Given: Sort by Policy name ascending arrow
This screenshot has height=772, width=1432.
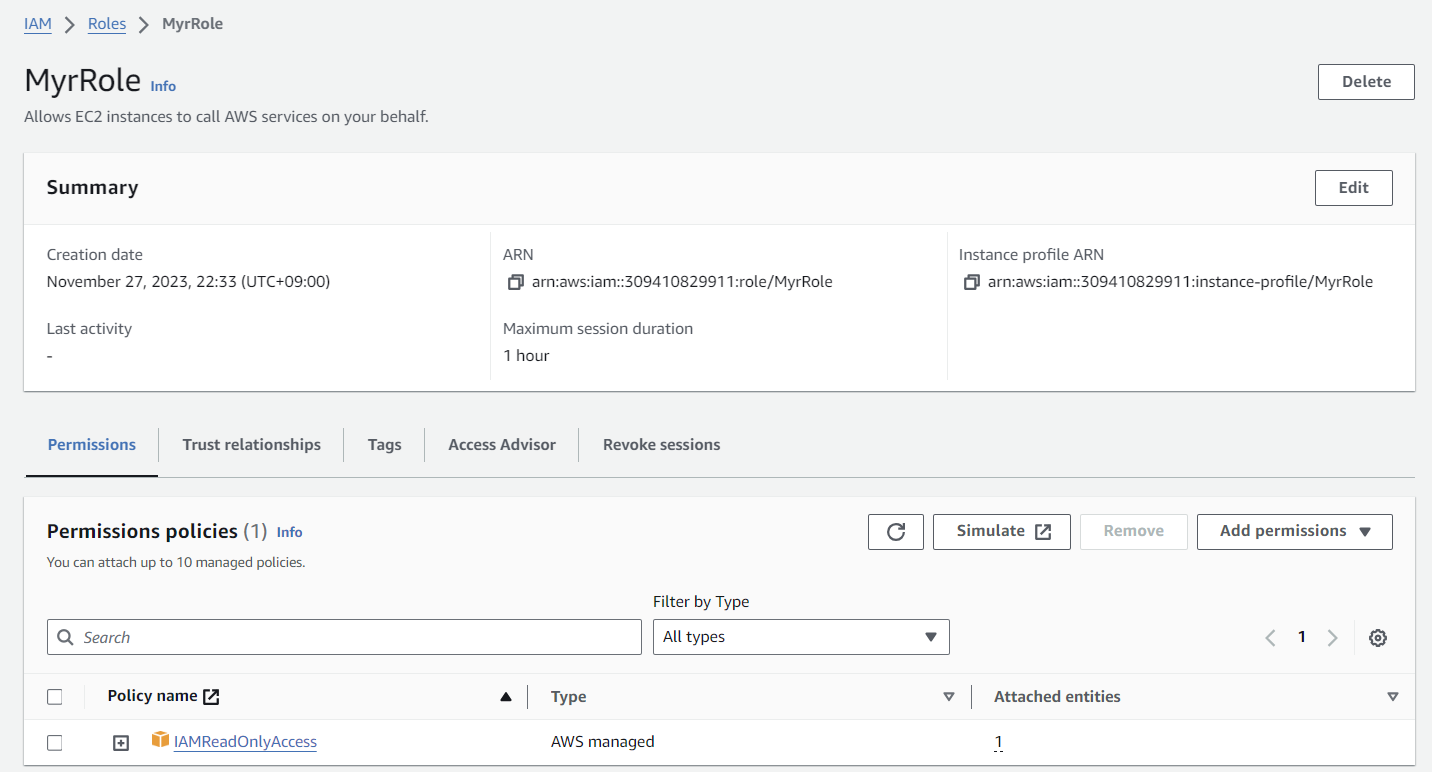Looking at the screenshot, I should [506, 697].
